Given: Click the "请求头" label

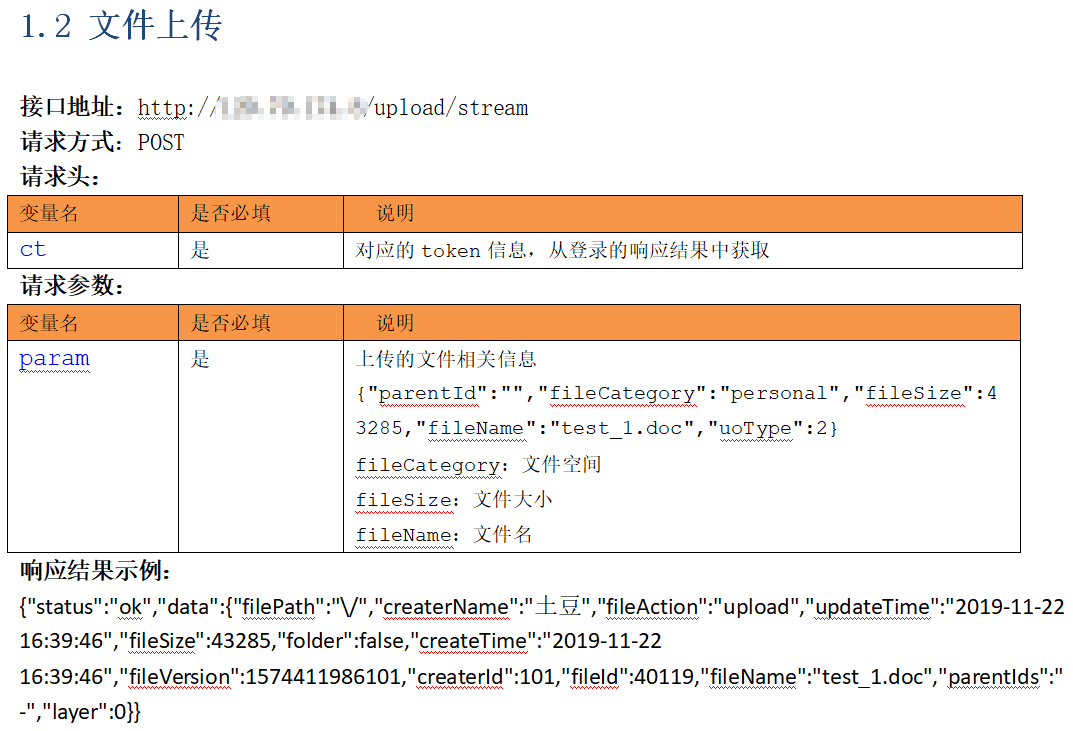Looking at the screenshot, I should click(x=60, y=178).
